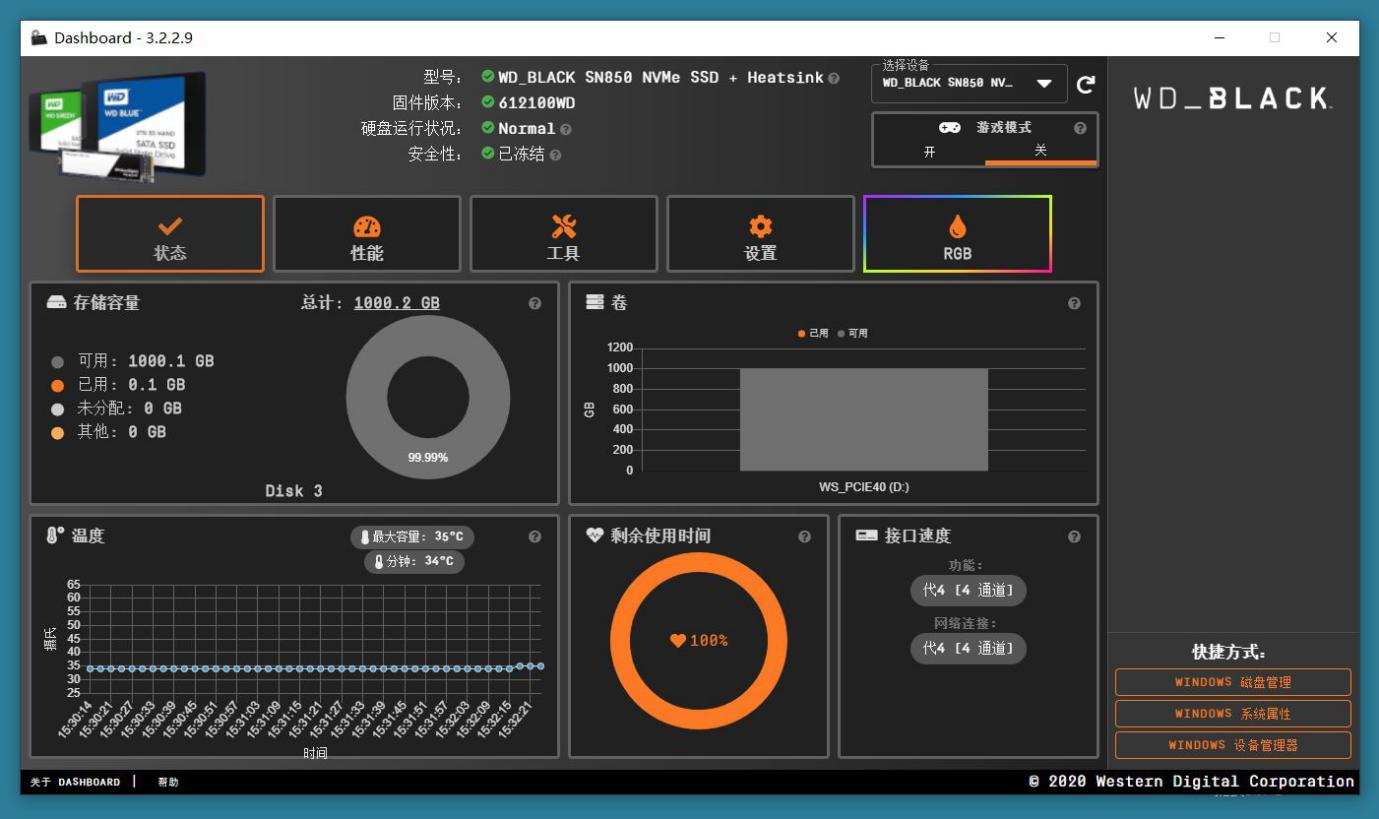Viewport: 1379px width, 819px height.
Task: Turn game mode off with 关
Action: click(1040, 150)
